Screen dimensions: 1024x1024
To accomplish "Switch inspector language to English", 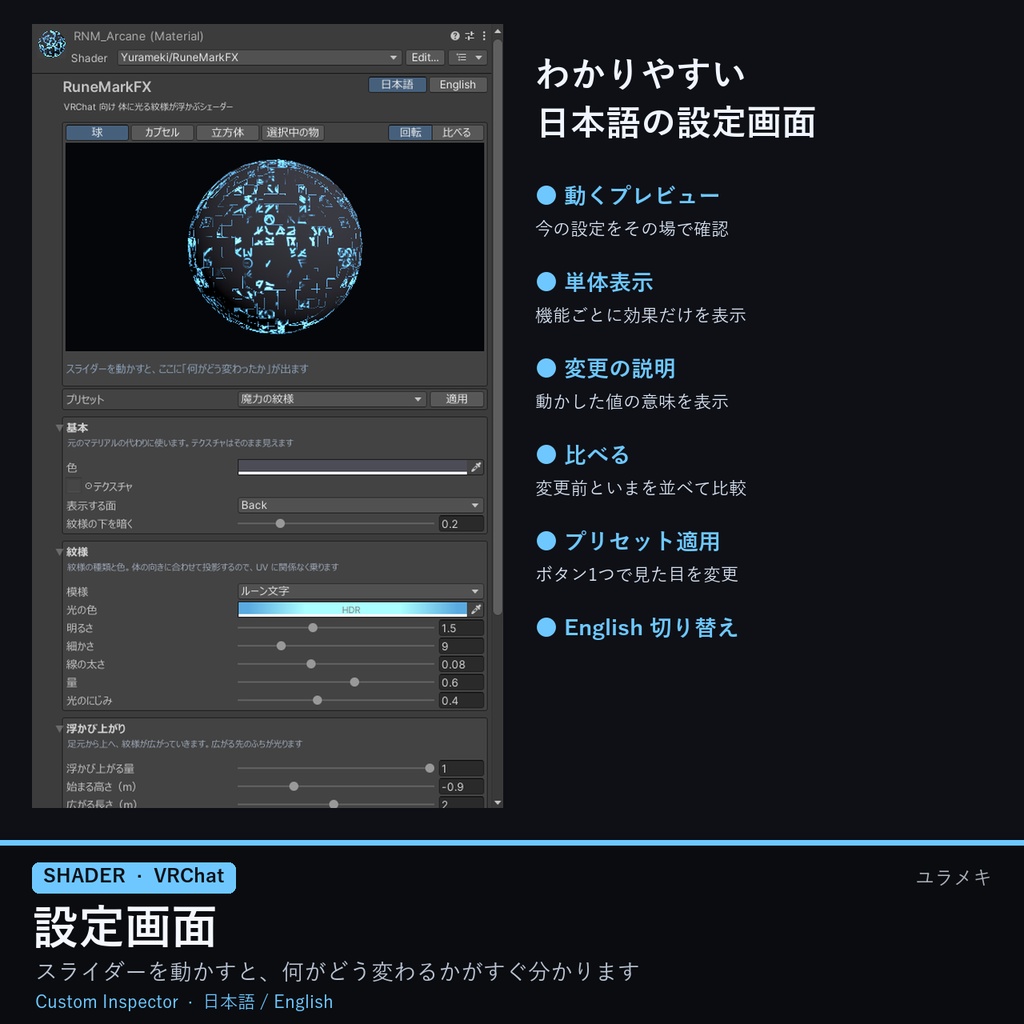I will (x=458, y=85).
